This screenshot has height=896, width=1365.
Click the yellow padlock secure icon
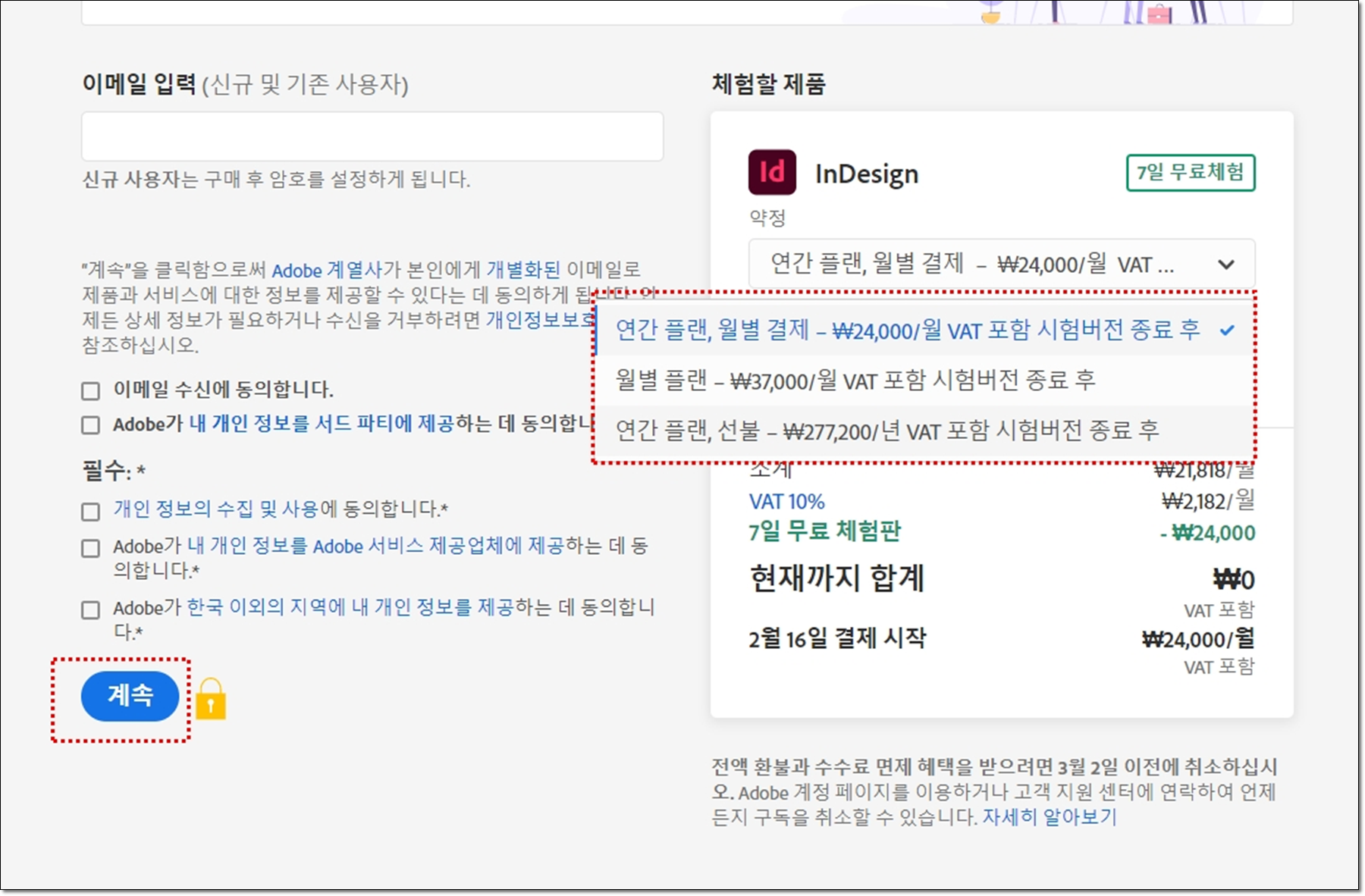tap(211, 698)
